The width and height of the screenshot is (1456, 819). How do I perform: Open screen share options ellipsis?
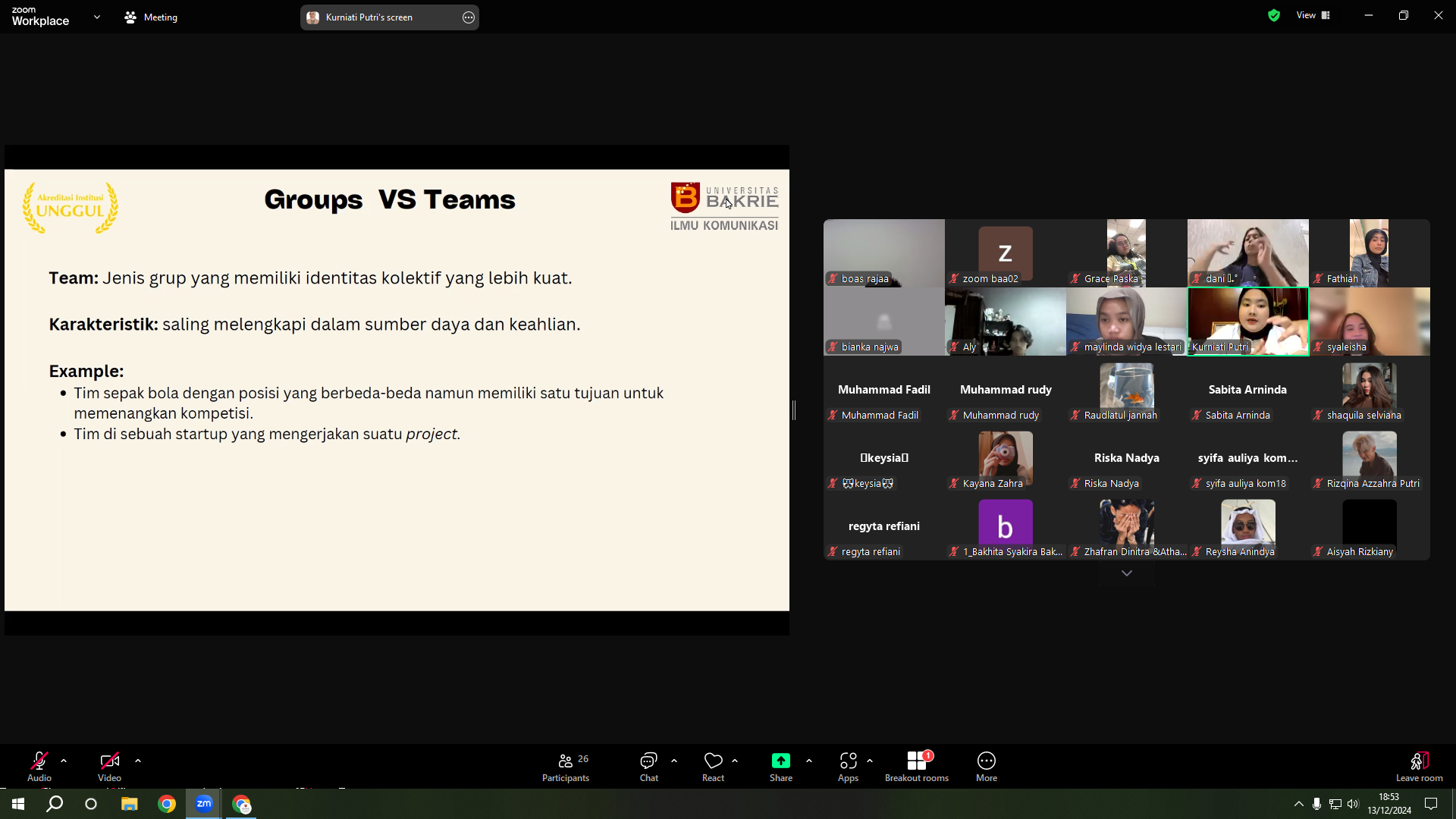pos(469,17)
